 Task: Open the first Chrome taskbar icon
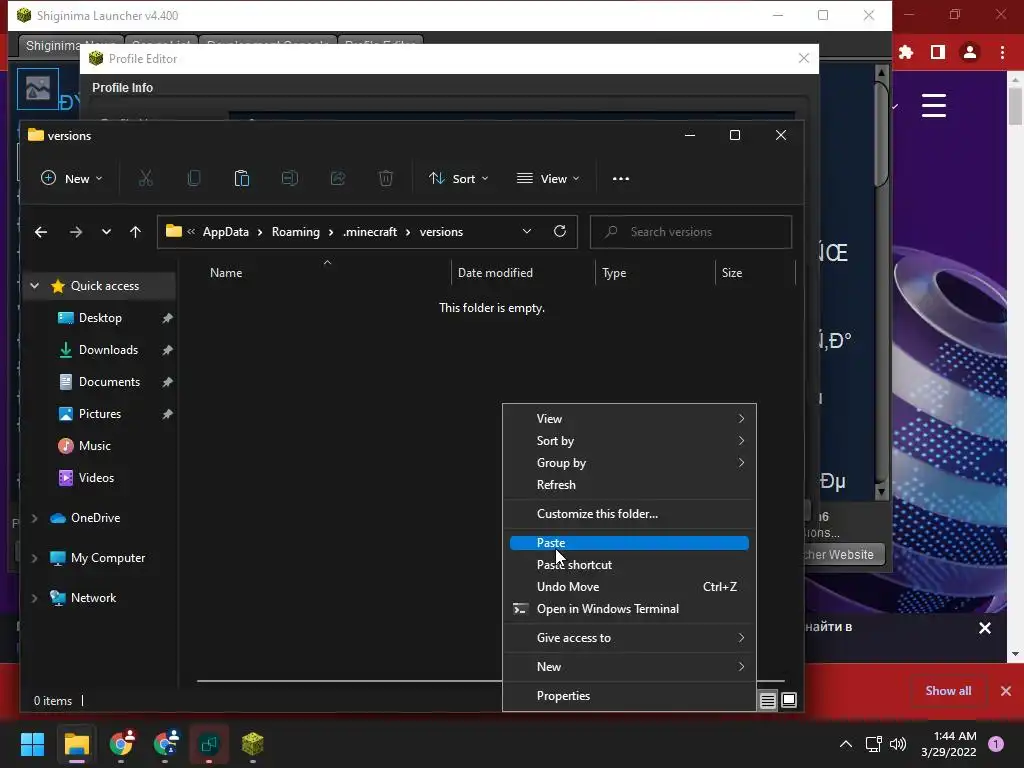pos(121,744)
